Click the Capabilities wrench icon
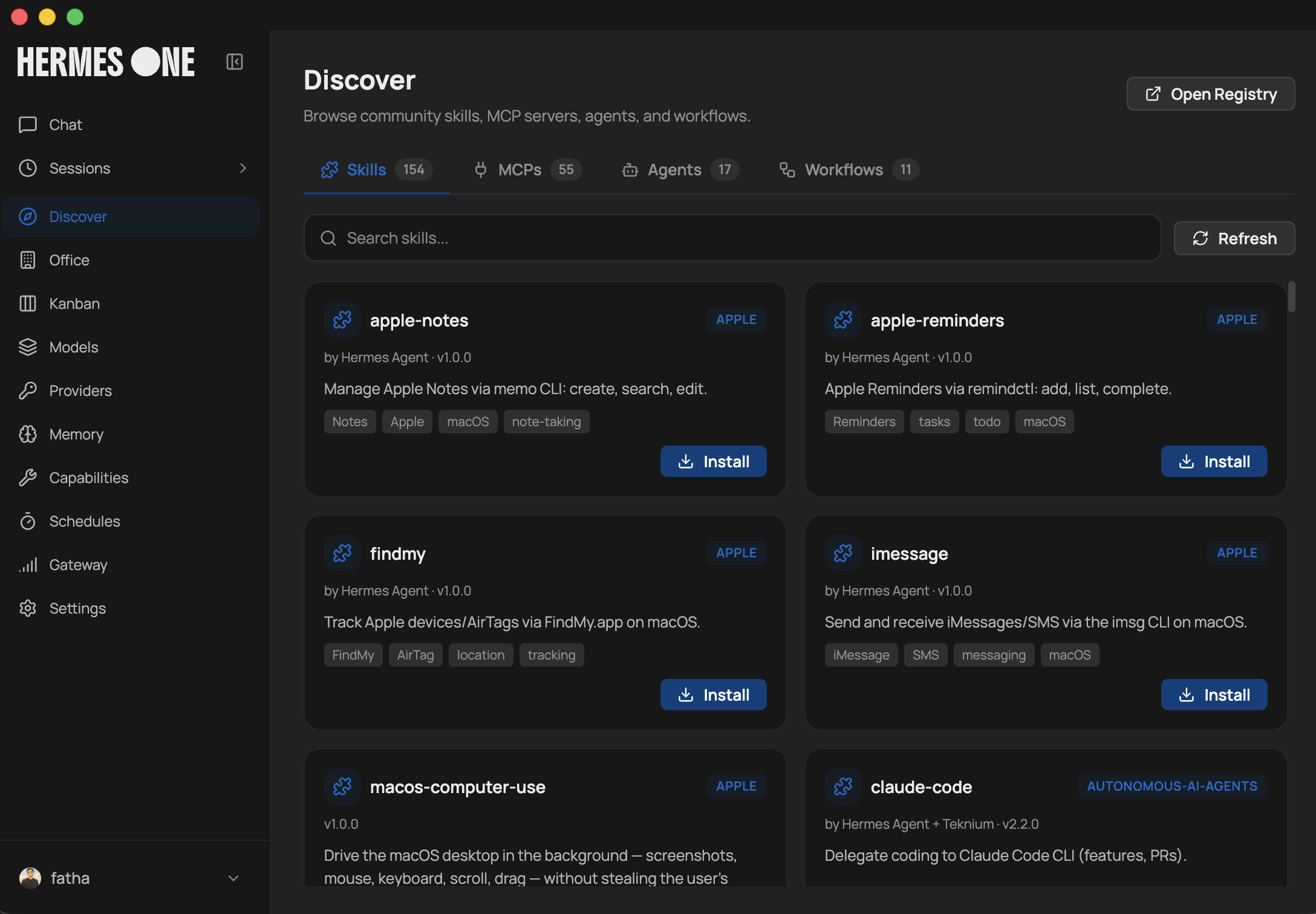 pyautogui.click(x=28, y=478)
